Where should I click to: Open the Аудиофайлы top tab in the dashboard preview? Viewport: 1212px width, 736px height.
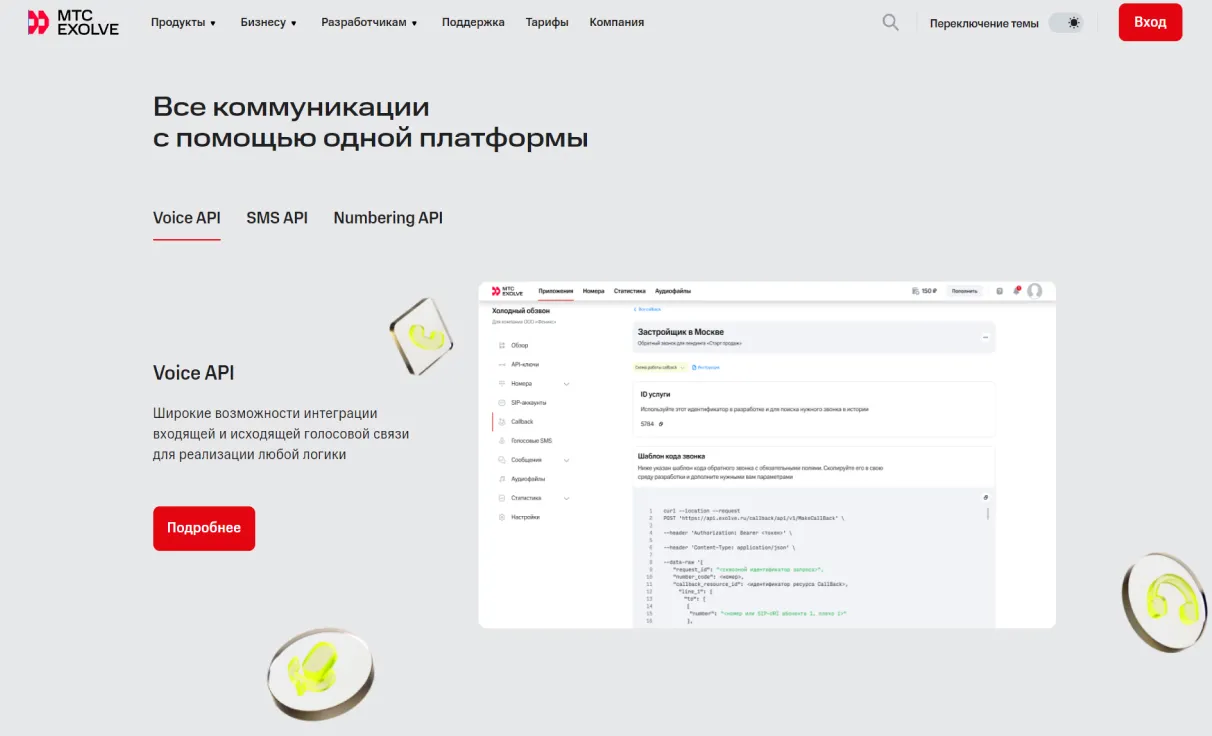(673, 291)
